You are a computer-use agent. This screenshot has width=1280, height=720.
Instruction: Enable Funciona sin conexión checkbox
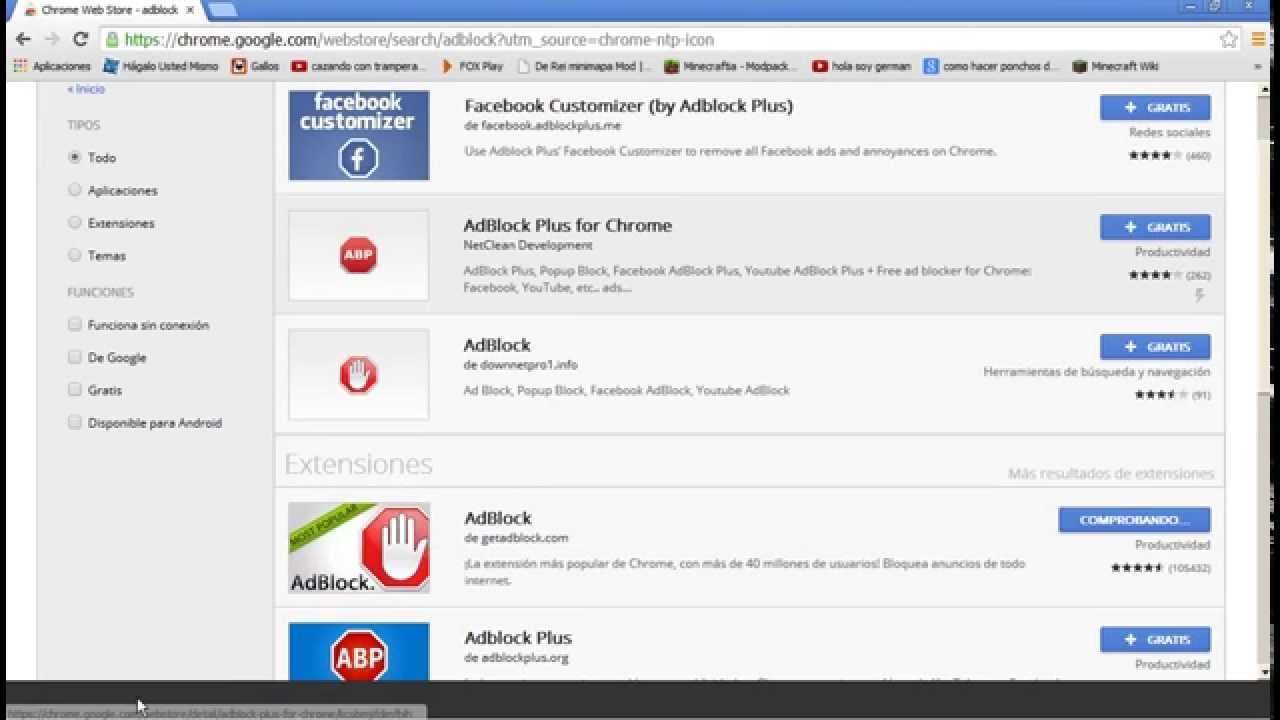coord(74,324)
